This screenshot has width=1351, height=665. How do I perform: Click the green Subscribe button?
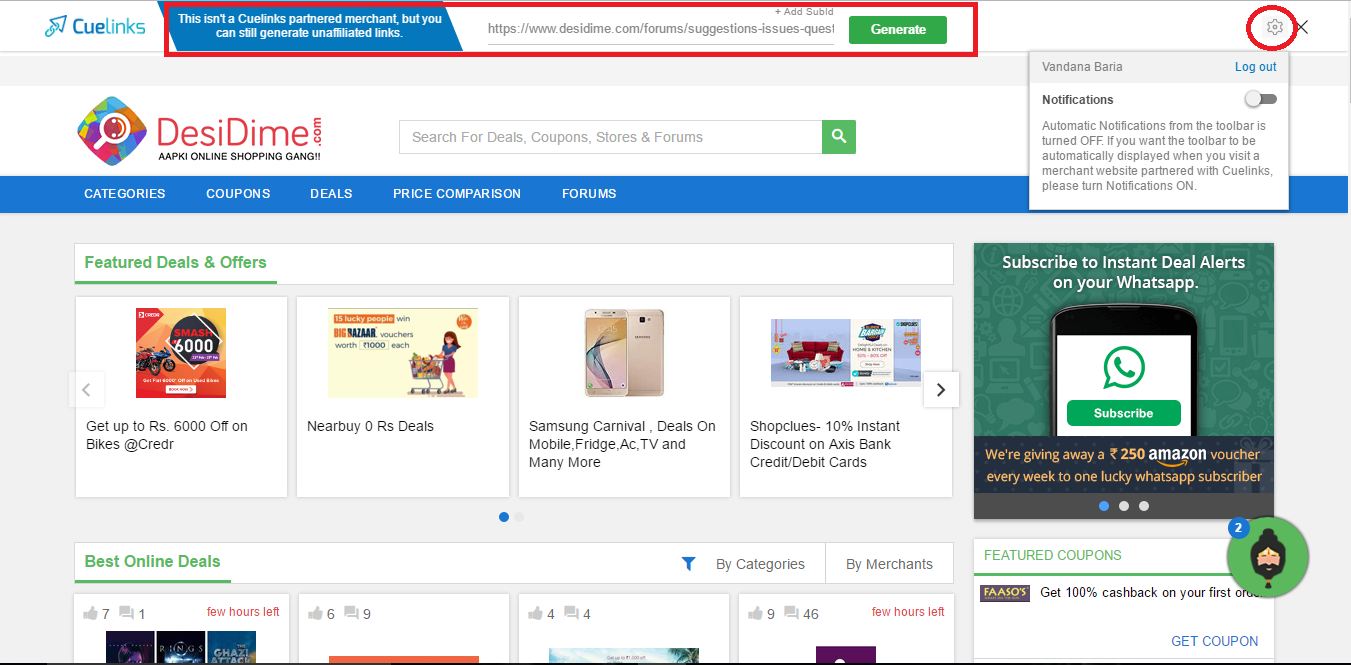pos(1124,413)
